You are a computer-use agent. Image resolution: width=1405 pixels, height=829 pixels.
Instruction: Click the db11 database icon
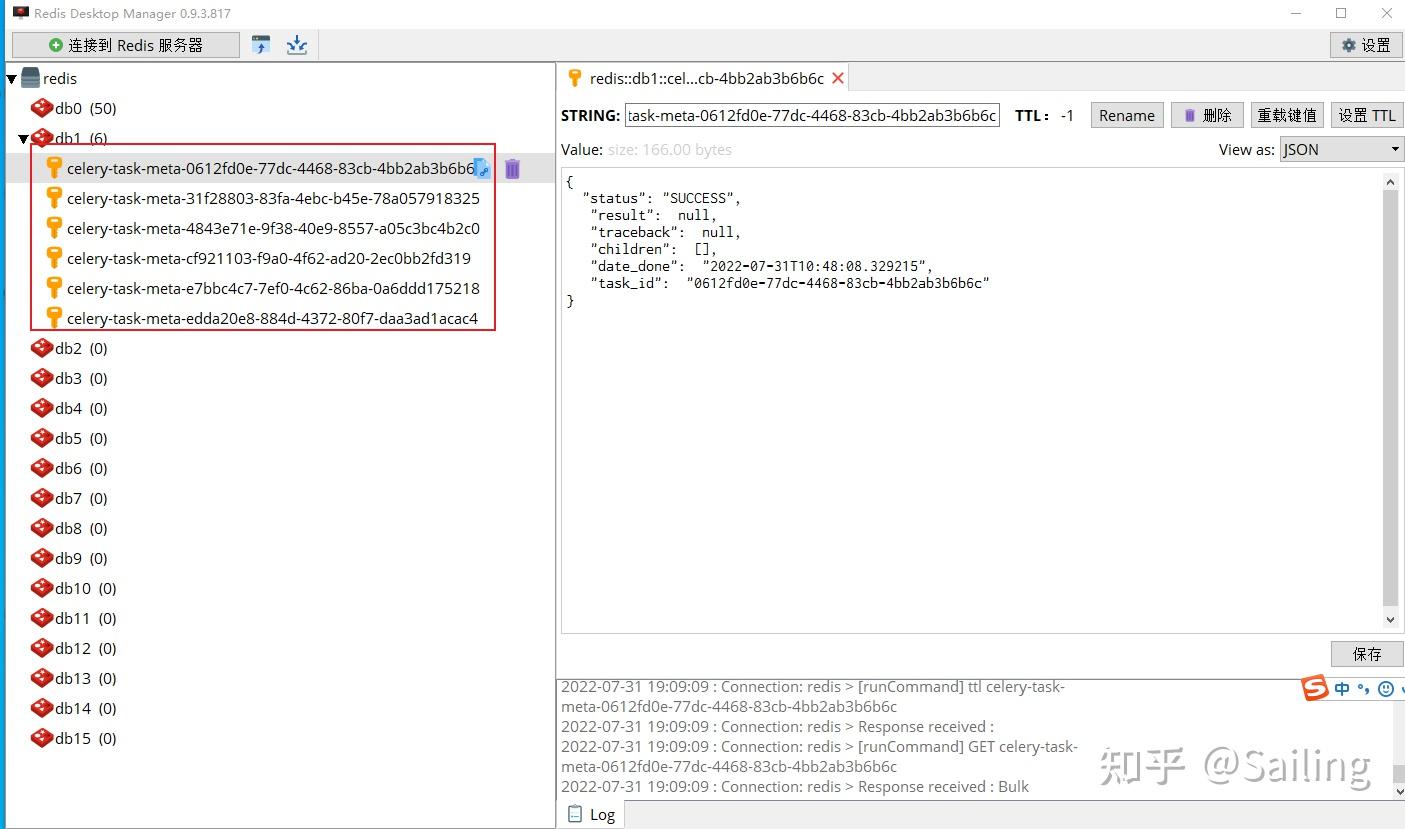pyautogui.click(x=42, y=618)
